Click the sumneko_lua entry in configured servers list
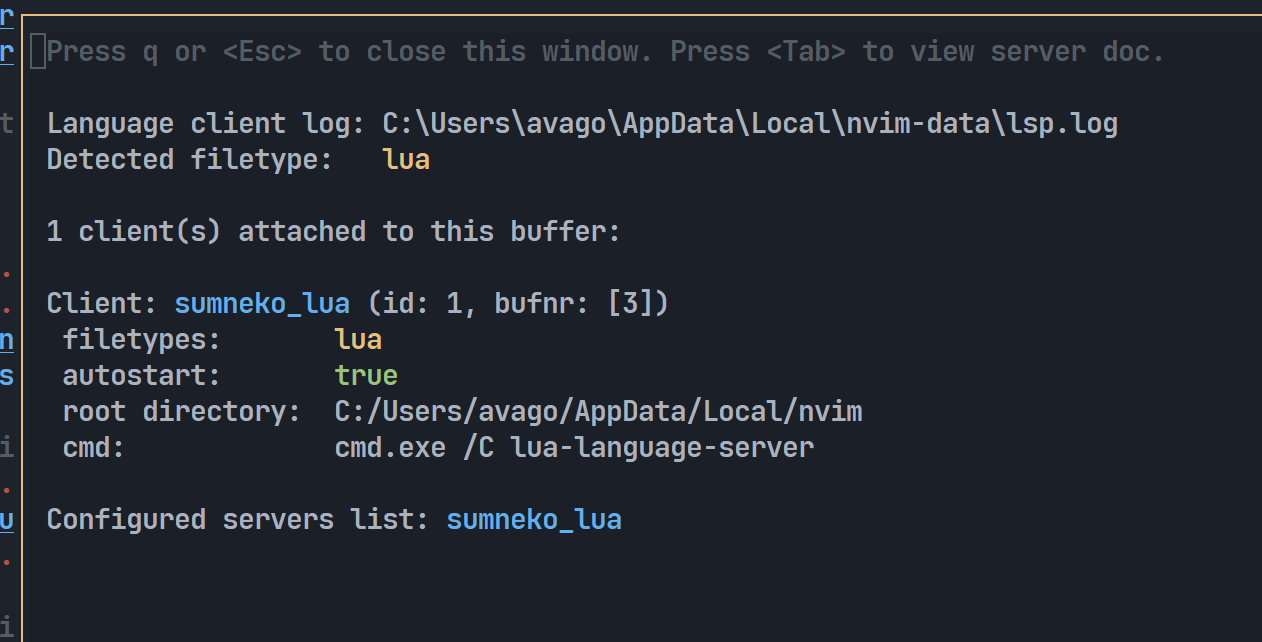The width and height of the screenshot is (1262, 642). click(x=533, y=519)
